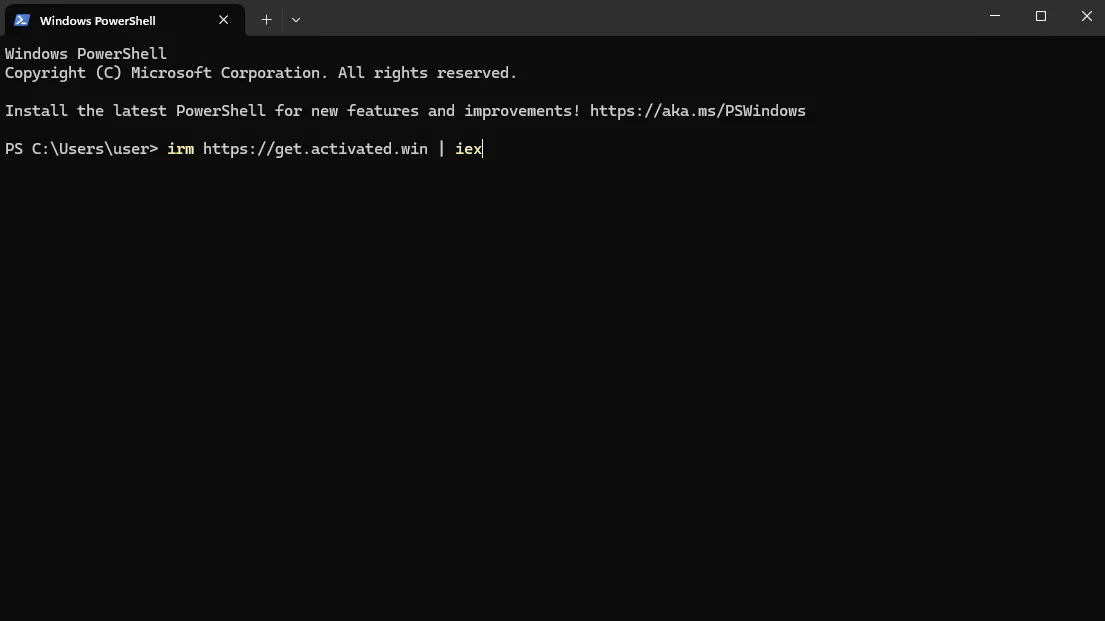
Task: Click the pipe character in the command
Action: 442,149
